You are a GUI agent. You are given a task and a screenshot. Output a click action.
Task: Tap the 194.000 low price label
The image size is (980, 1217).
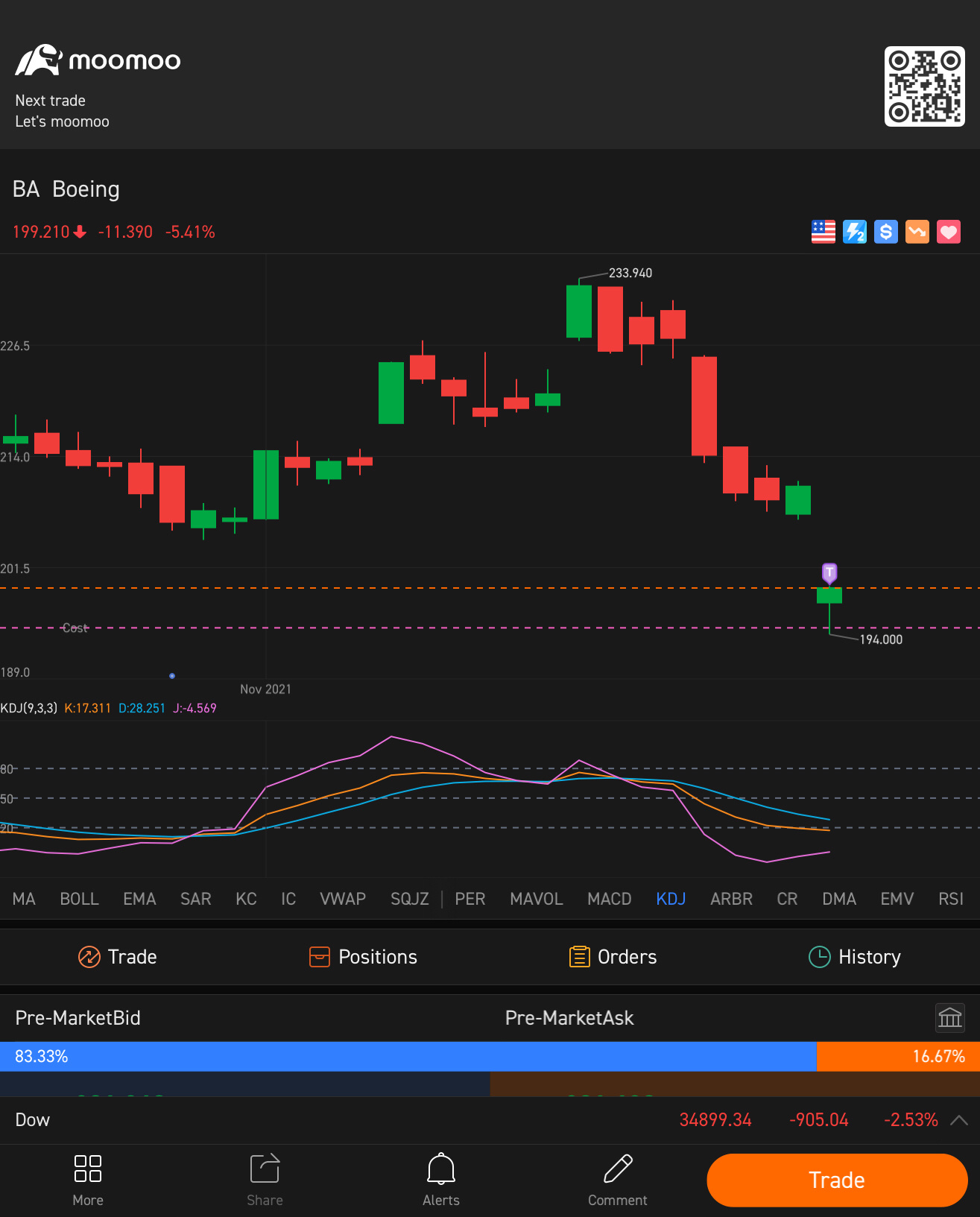881,639
